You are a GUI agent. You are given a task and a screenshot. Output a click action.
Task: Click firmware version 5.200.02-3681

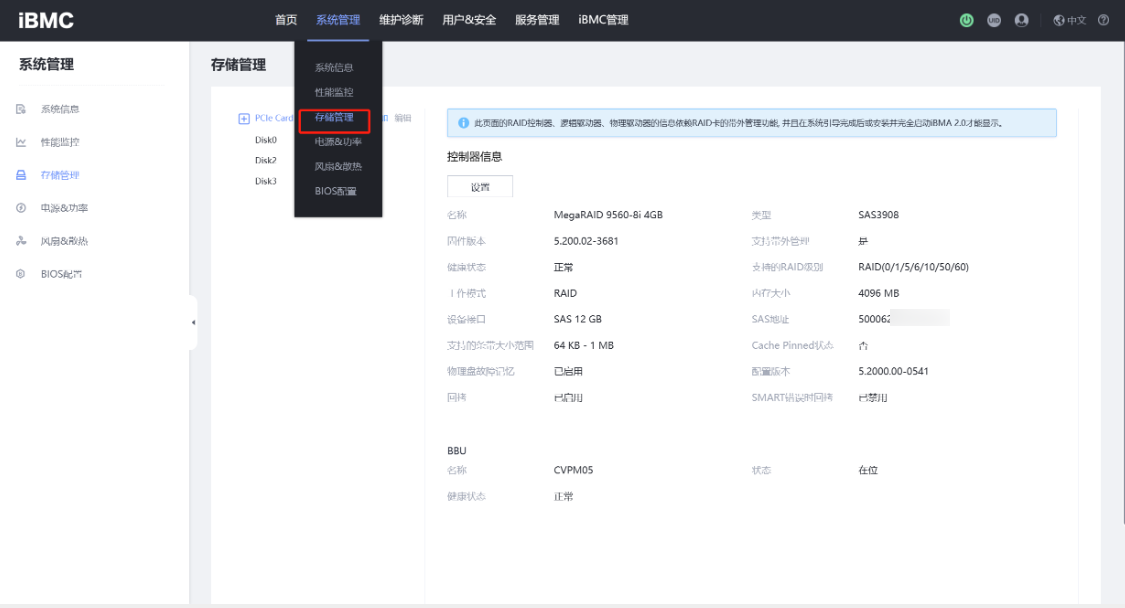pos(586,241)
